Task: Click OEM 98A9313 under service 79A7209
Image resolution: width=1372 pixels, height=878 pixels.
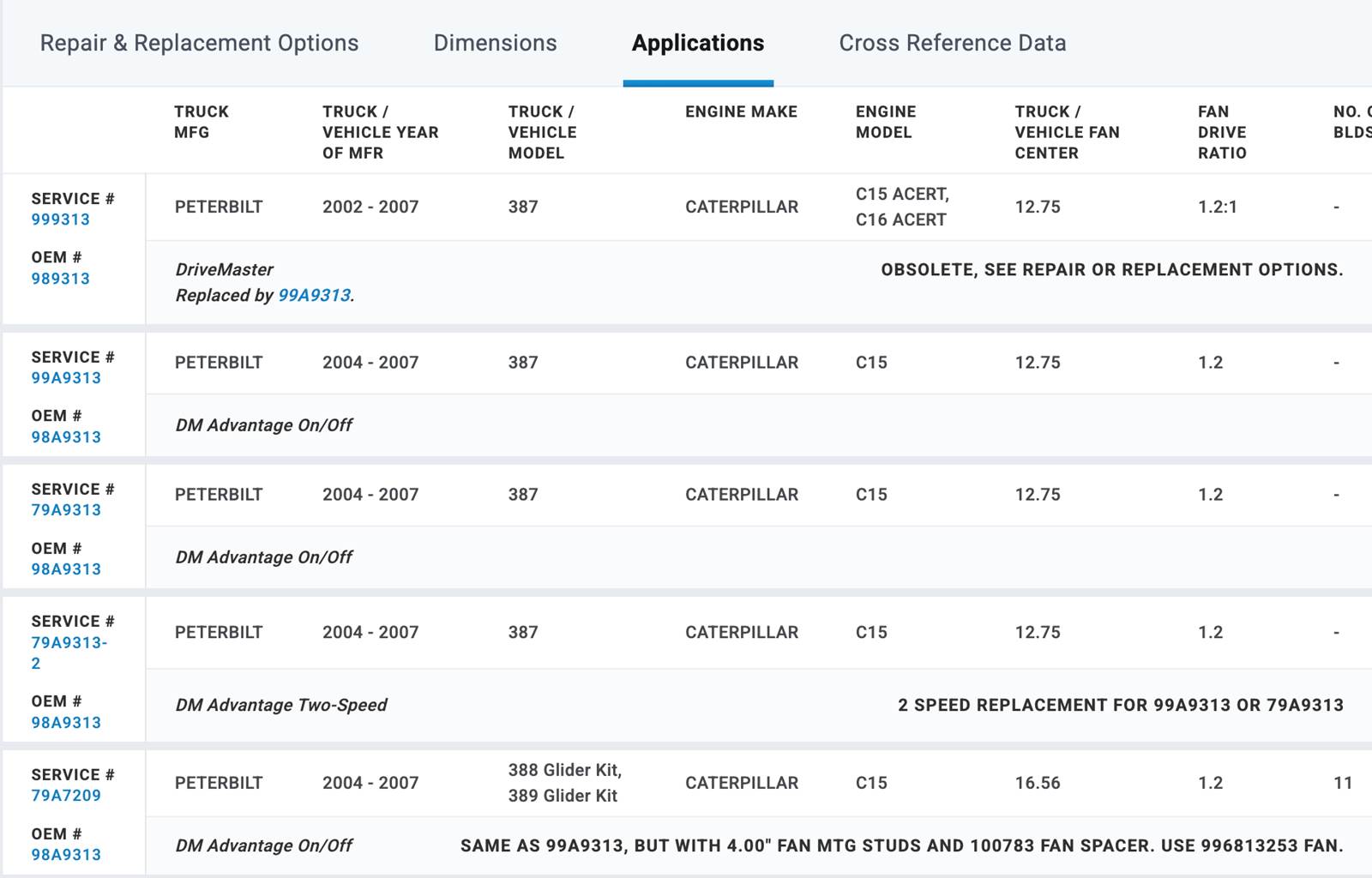Action: click(x=66, y=855)
